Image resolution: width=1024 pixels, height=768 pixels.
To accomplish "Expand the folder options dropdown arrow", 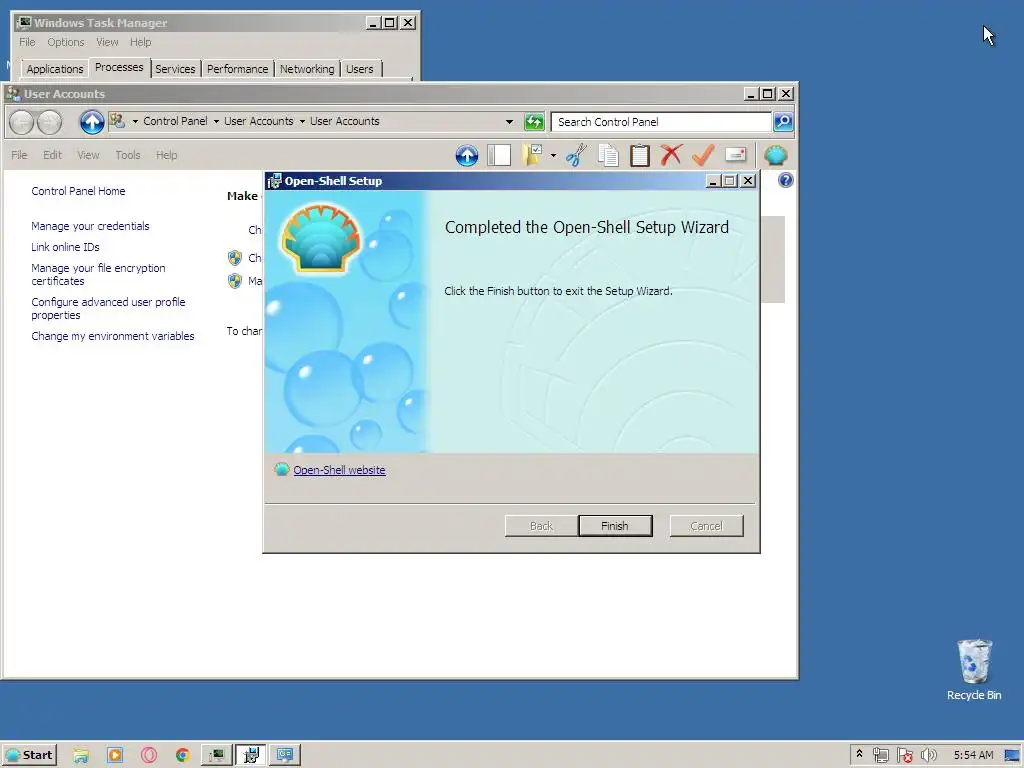I will (553, 155).
